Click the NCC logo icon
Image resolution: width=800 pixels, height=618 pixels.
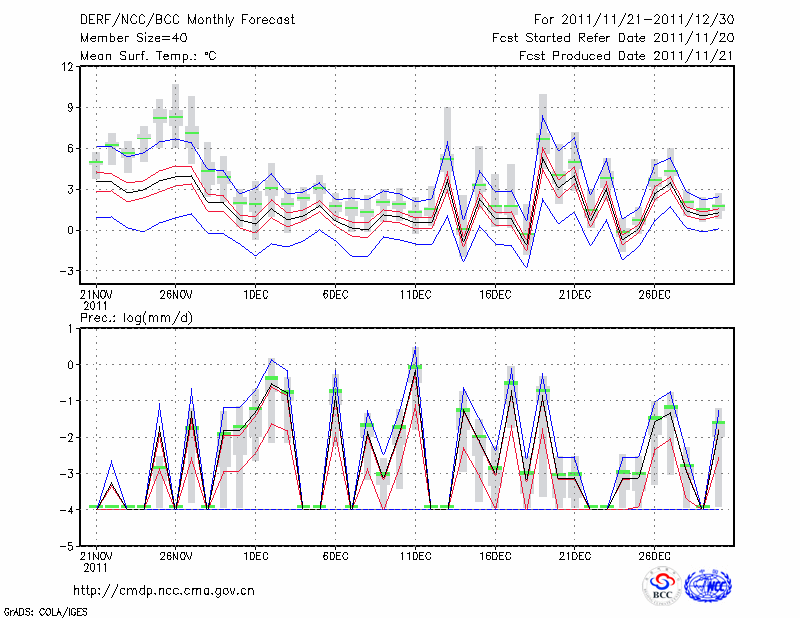[708, 587]
